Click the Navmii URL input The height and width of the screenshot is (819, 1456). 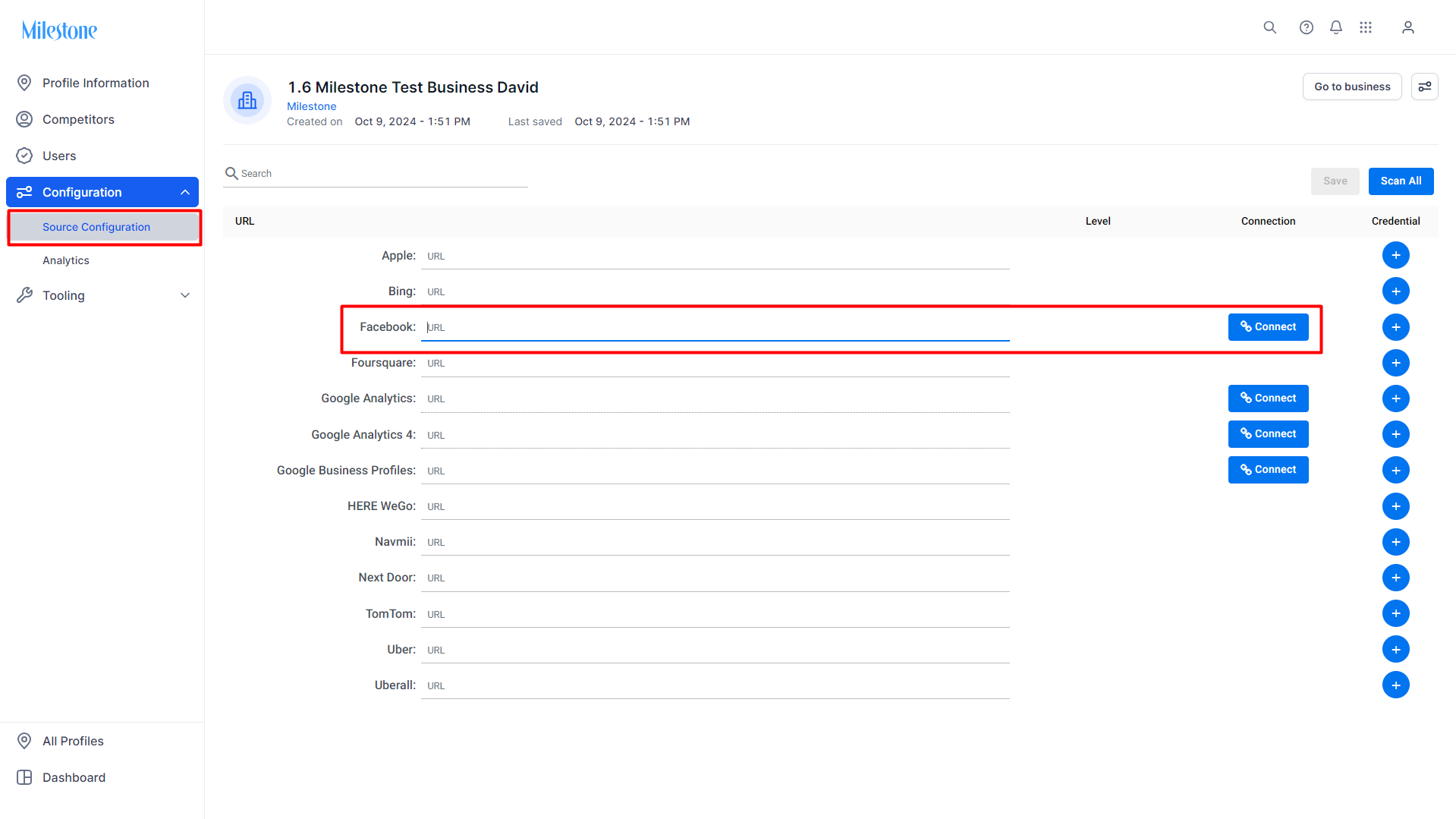(x=715, y=542)
